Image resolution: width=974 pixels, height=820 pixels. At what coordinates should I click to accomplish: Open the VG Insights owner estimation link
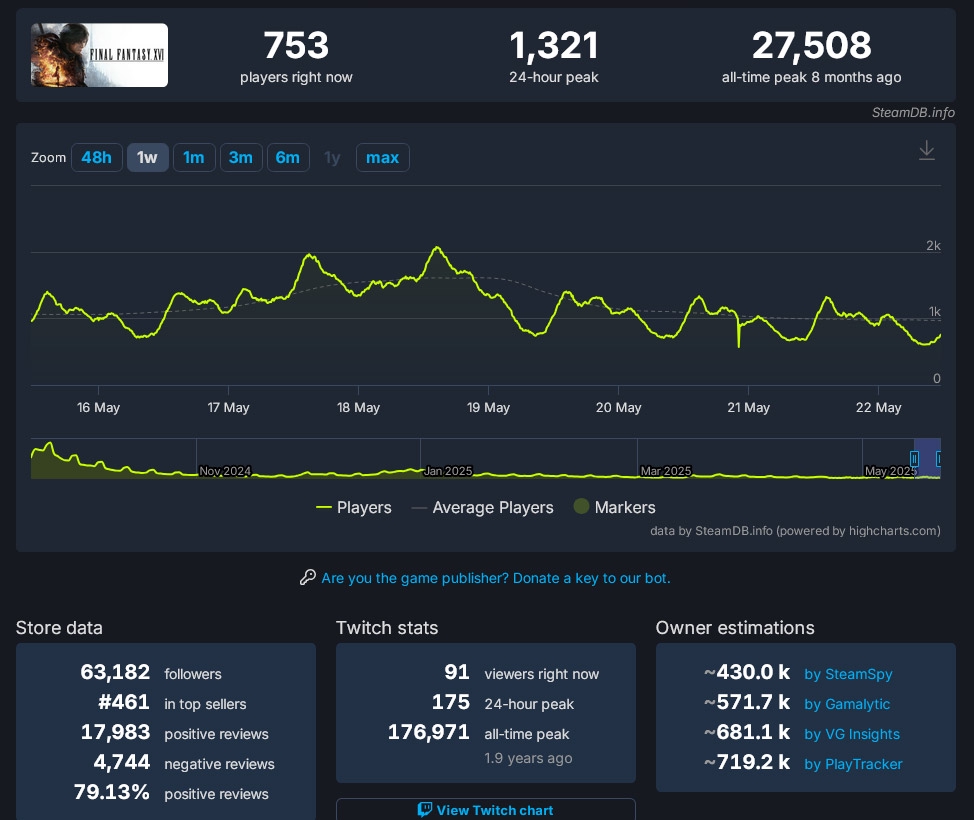click(852, 734)
